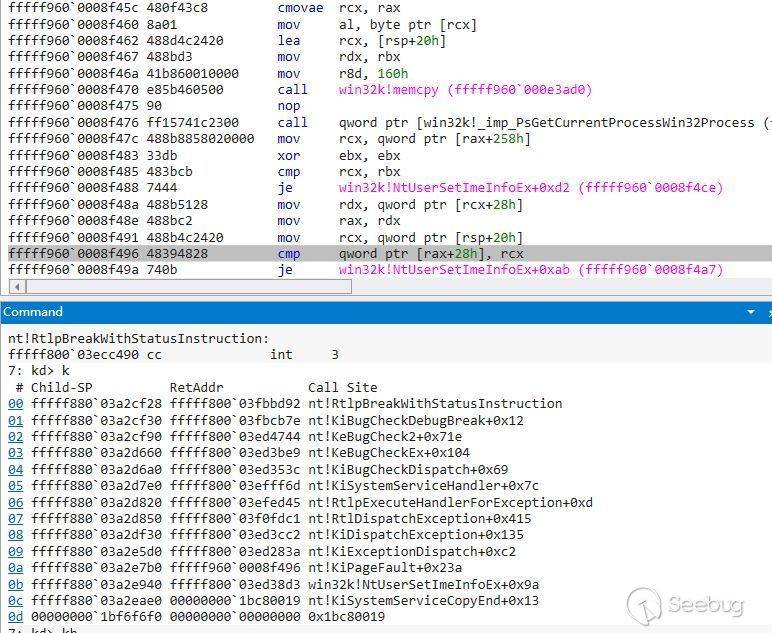
Task: Select win32k!NtUserSetImeInfoEx+0x9a call site
Action: pos(423,584)
